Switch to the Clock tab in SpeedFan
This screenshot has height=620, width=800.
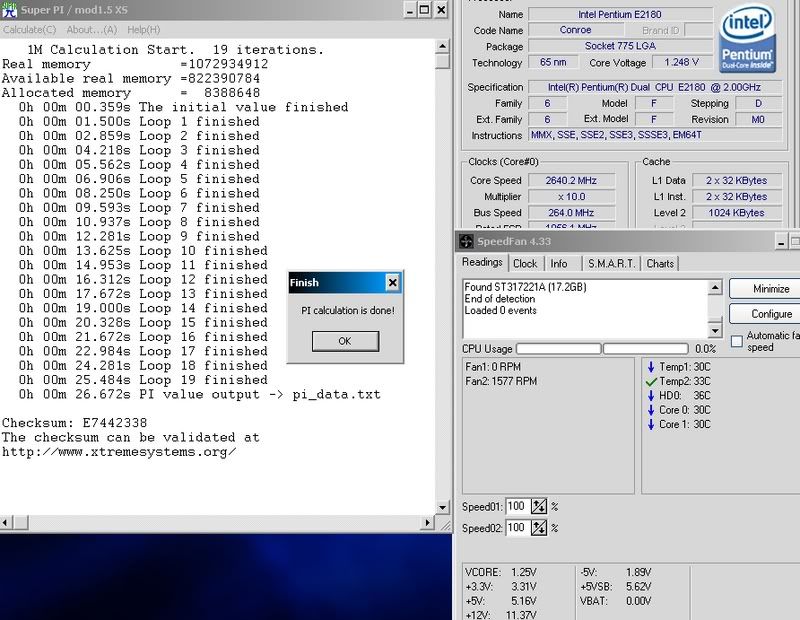coord(525,263)
